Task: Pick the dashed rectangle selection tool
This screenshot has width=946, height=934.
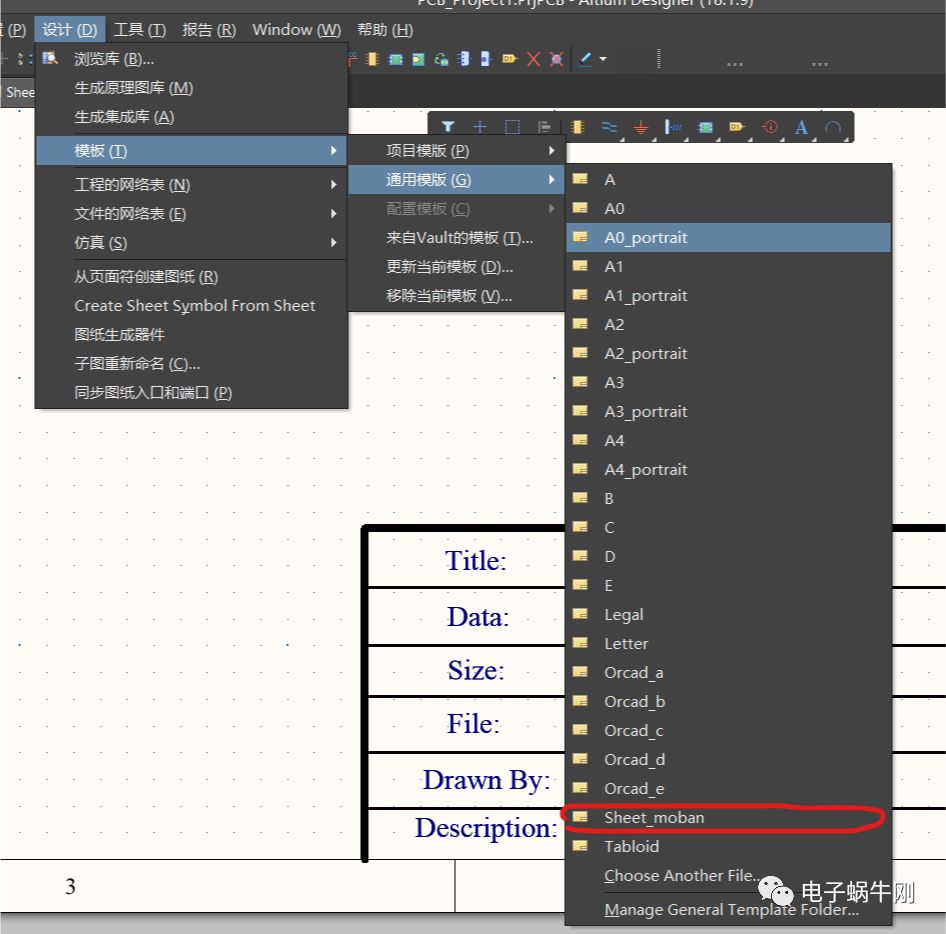Action: pos(512,127)
